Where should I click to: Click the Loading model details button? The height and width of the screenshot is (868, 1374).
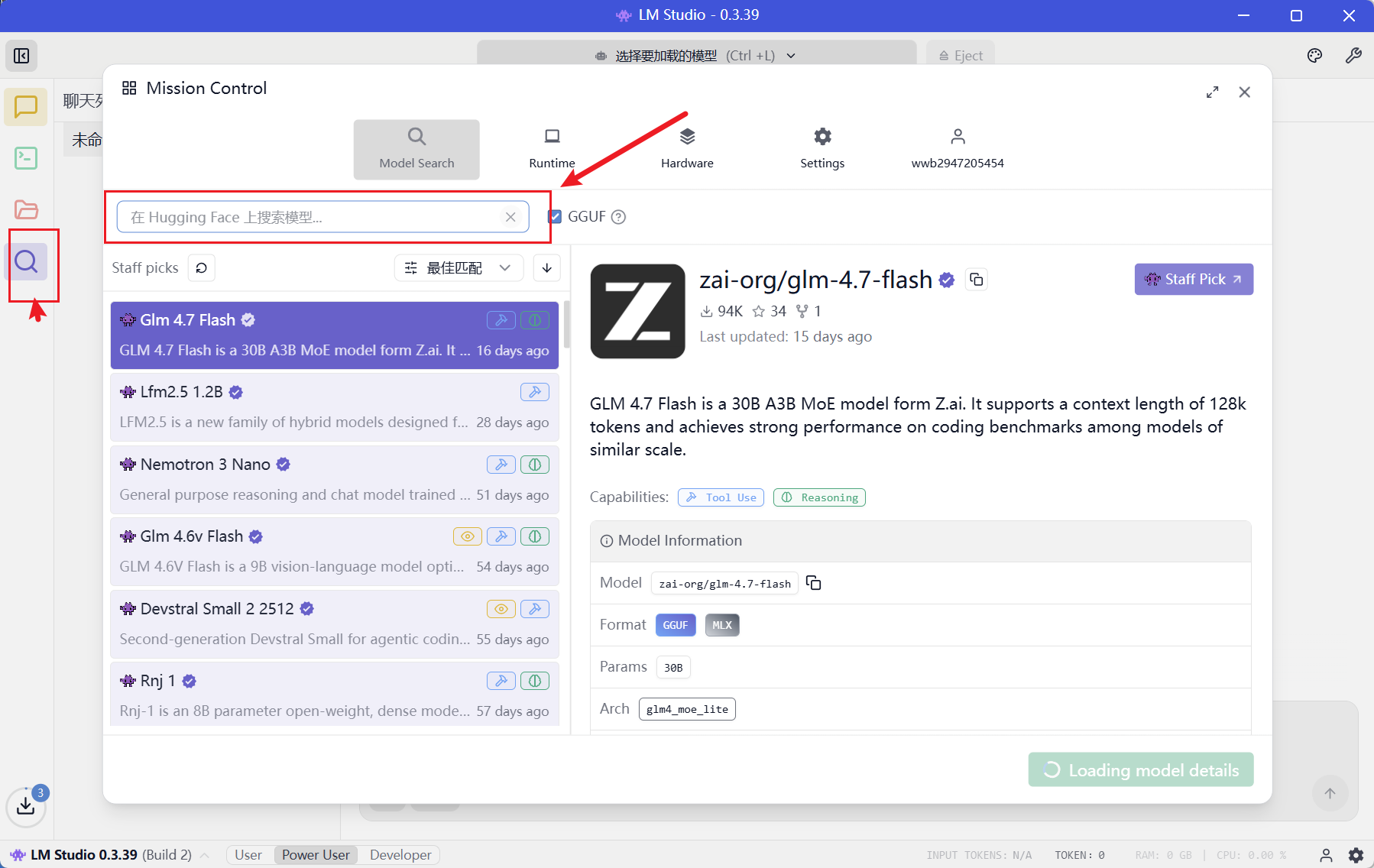[x=1141, y=769]
